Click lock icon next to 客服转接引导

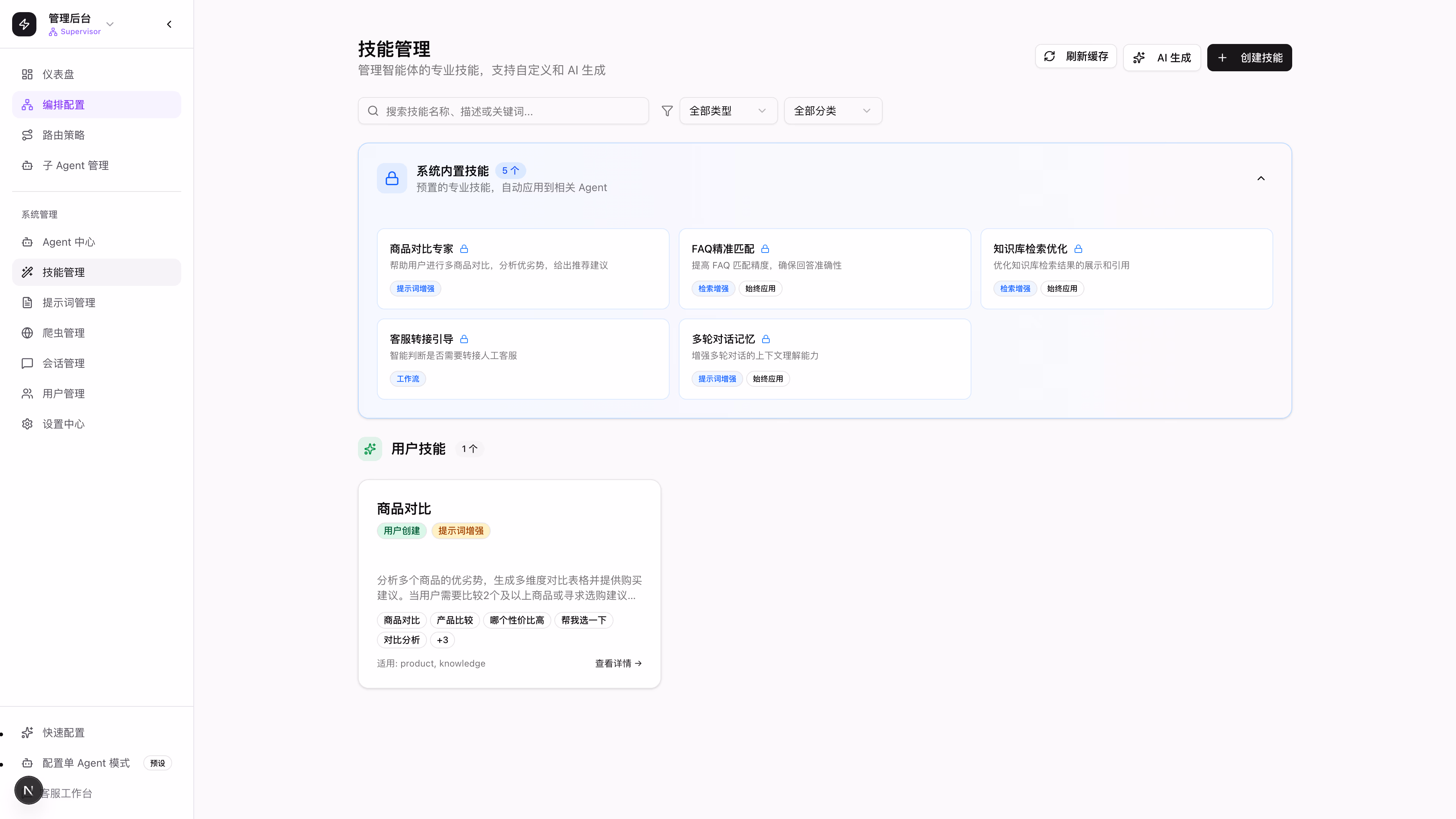(464, 339)
